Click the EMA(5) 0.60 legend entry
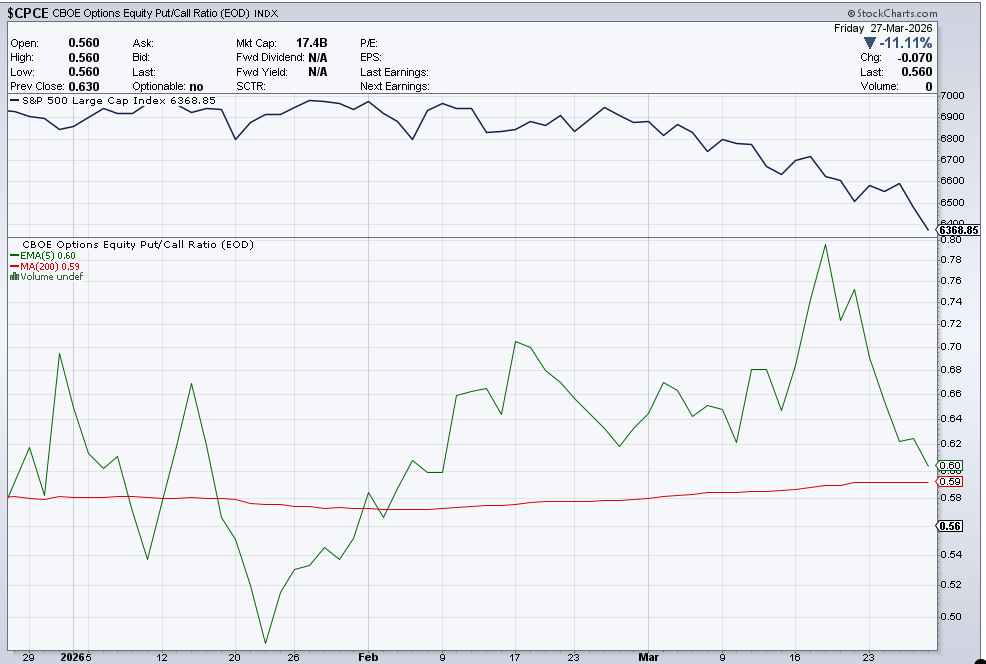 coord(43,255)
